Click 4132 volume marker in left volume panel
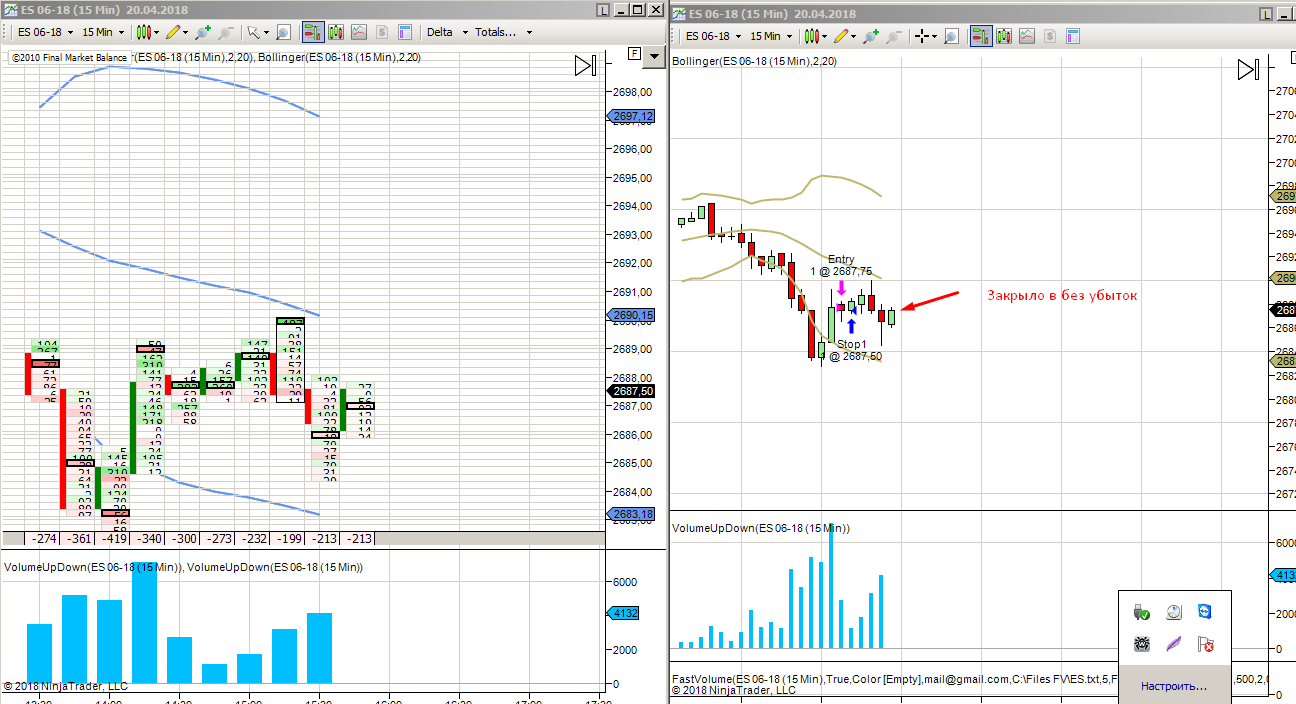The height and width of the screenshot is (704, 1296). coord(623,613)
